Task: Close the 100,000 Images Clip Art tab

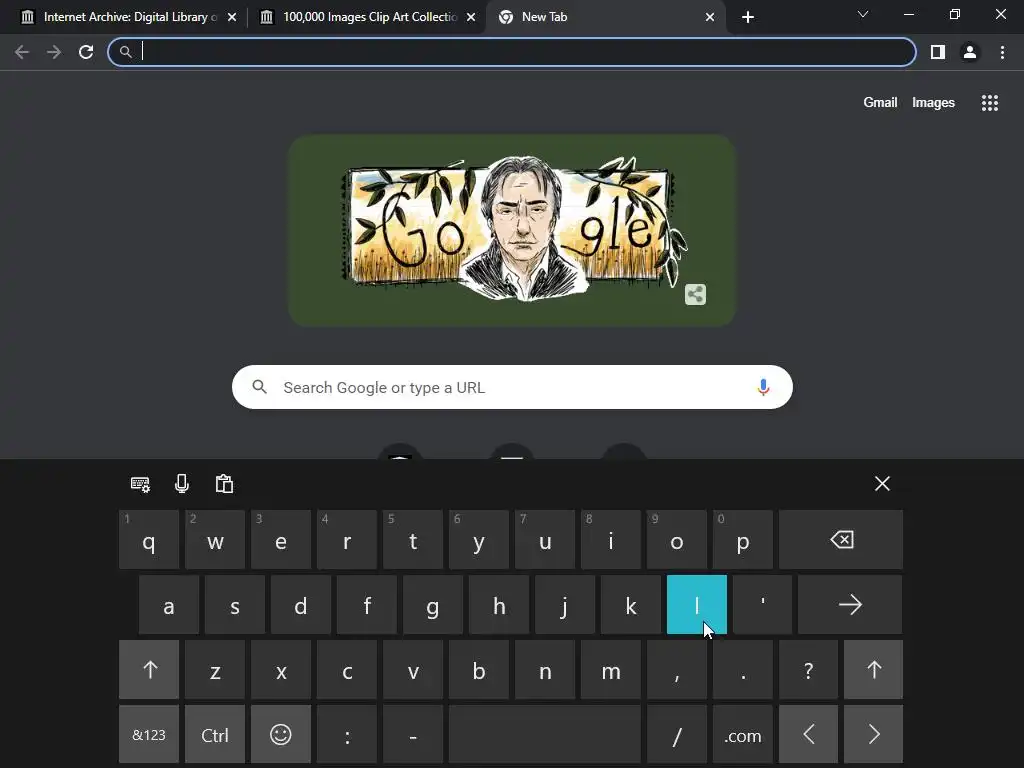Action: tap(471, 17)
